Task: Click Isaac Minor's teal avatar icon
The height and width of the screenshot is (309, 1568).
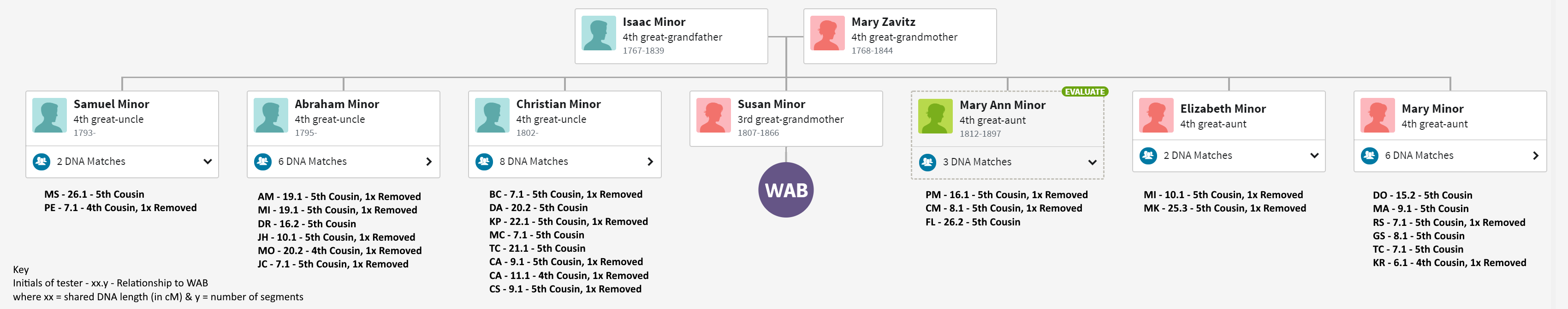Action: [598, 34]
